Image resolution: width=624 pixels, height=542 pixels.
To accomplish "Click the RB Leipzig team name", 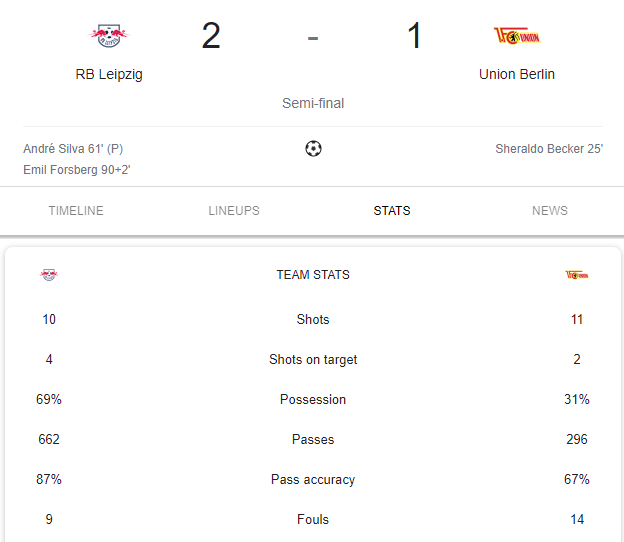I will point(109,74).
